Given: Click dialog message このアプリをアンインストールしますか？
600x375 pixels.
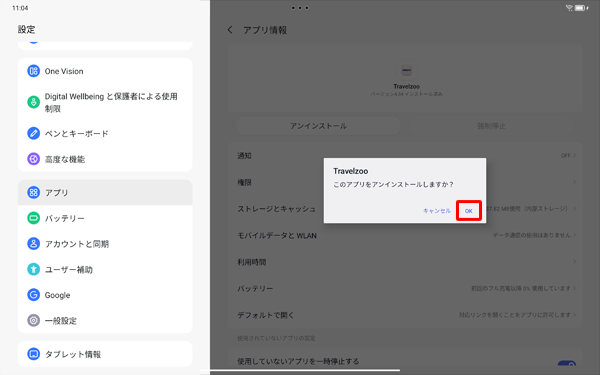Looking at the screenshot, I should [x=393, y=184].
